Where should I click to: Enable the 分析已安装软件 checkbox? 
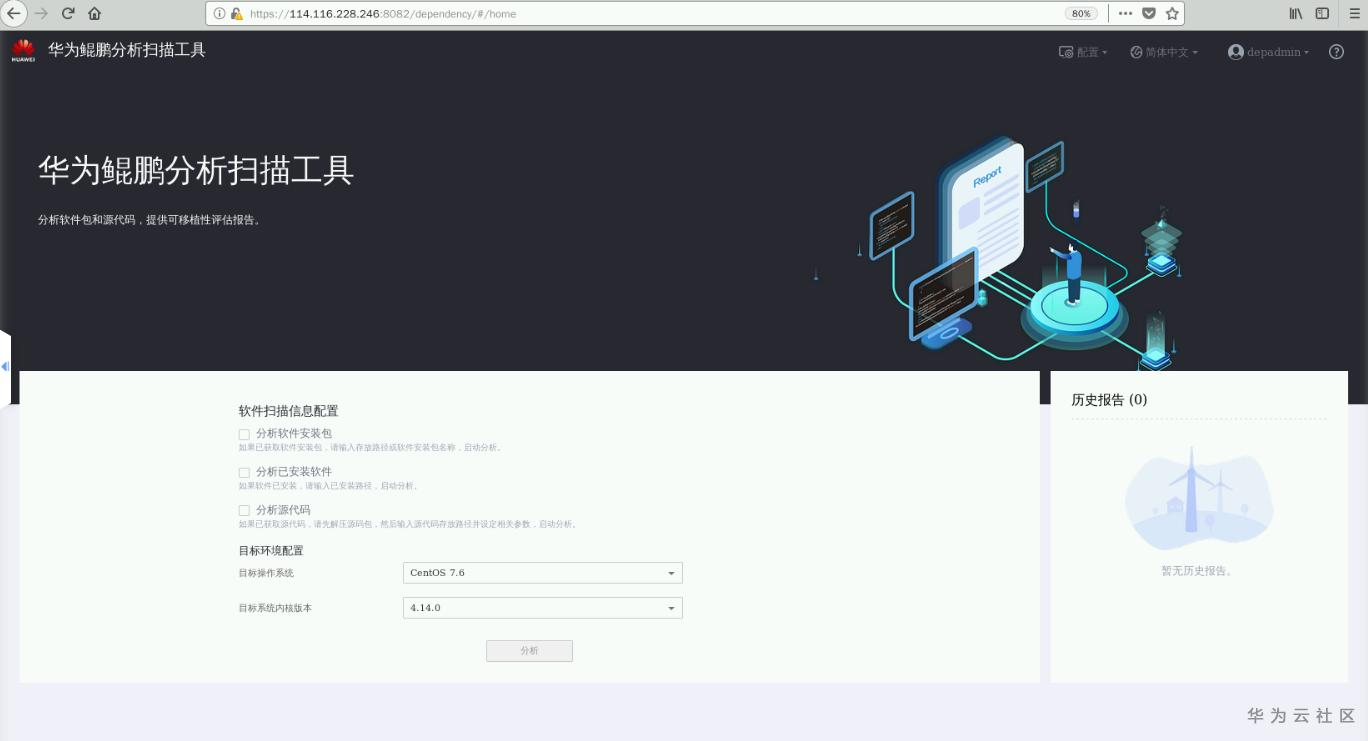pyautogui.click(x=244, y=472)
